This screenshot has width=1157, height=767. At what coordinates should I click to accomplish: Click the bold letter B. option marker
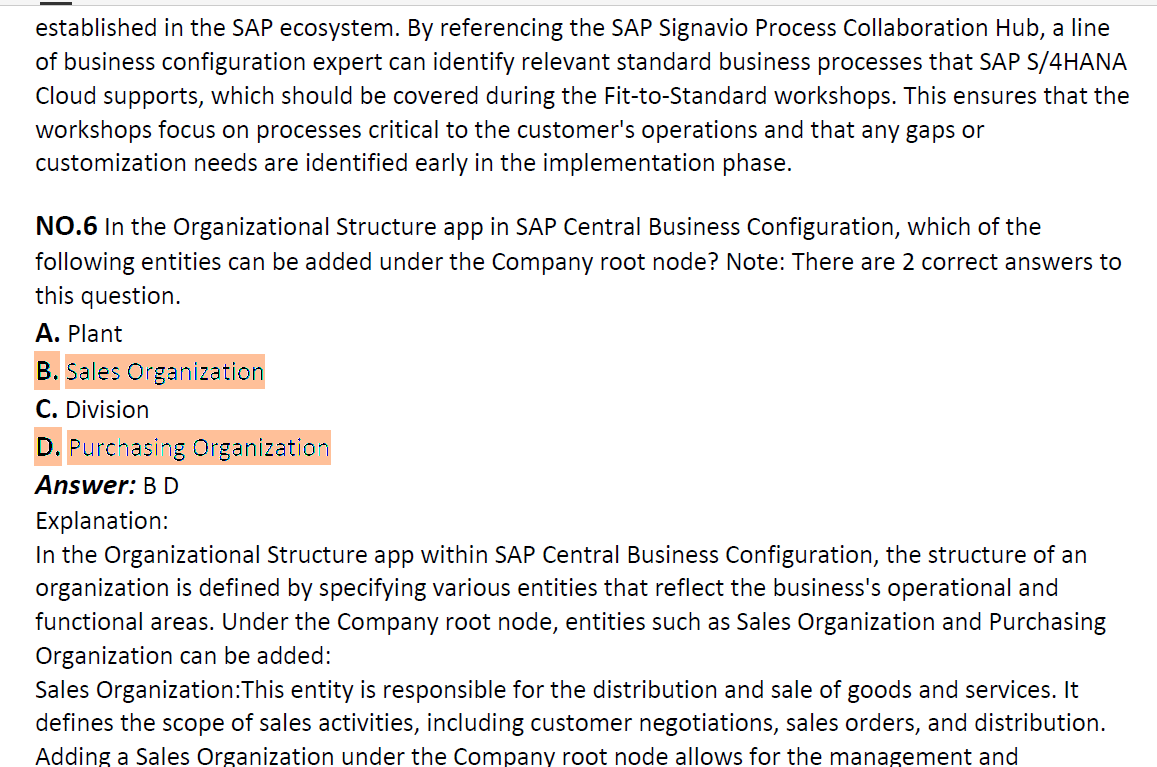point(47,371)
